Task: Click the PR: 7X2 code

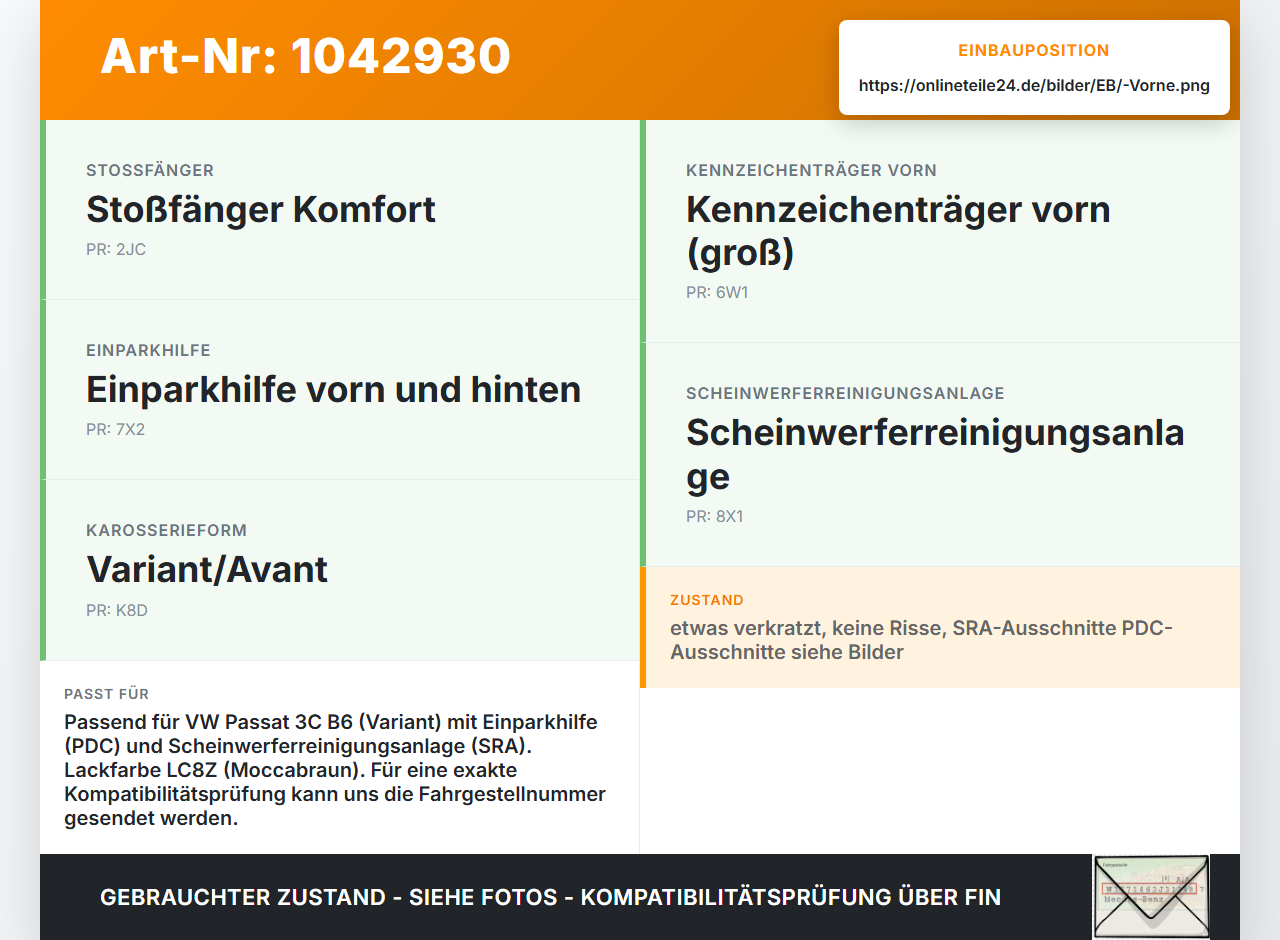Action: point(116,429)
